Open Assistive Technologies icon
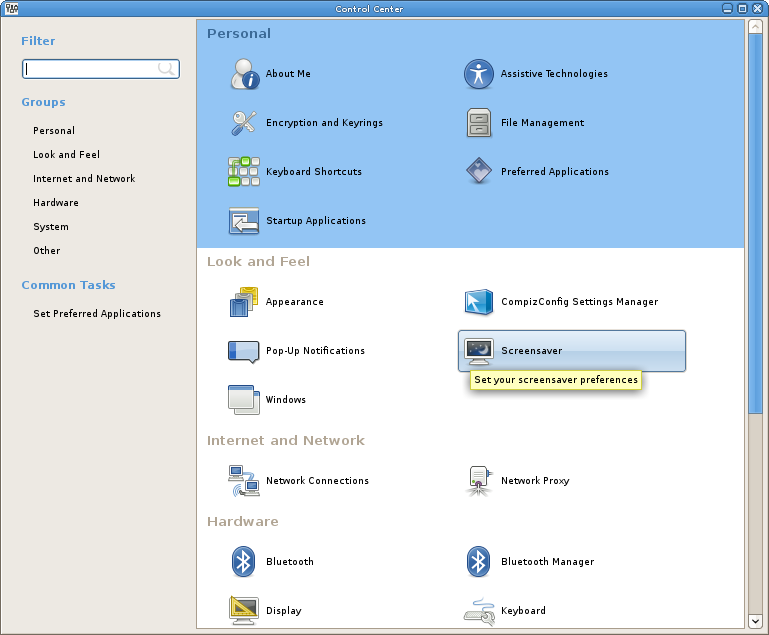Image resolution: width=769 pixels, height=635 pixels. coord(479,74)
